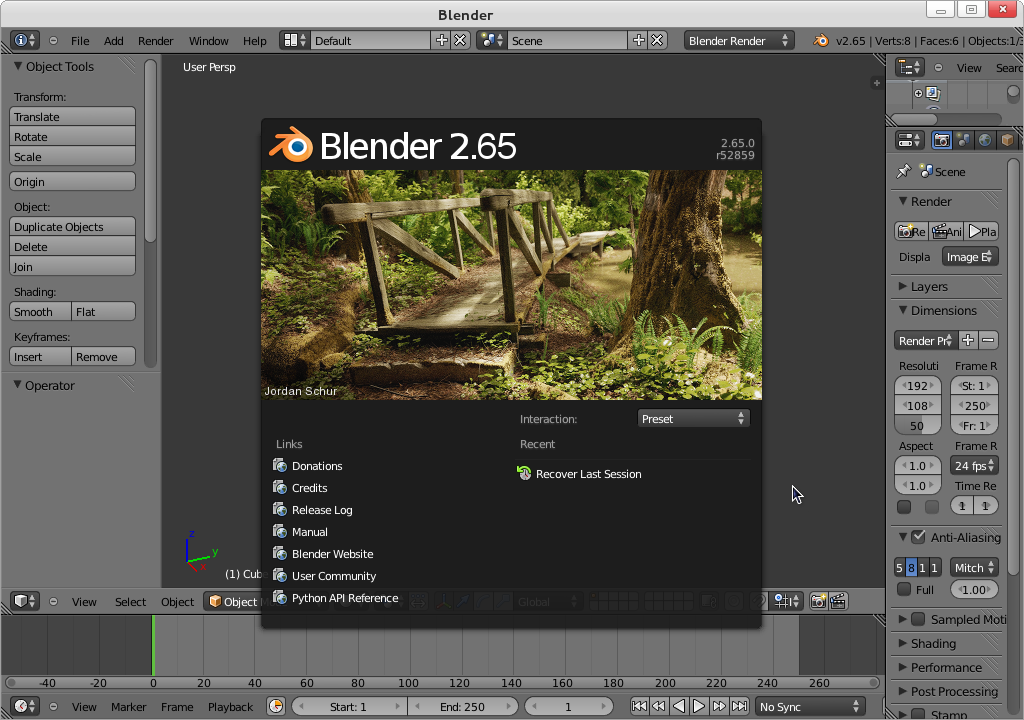Image resolution: width=1024 pixels, height=720 pixels.
Task: Toggle the Sampled Motion Blur checkbox
Action: 919,620
